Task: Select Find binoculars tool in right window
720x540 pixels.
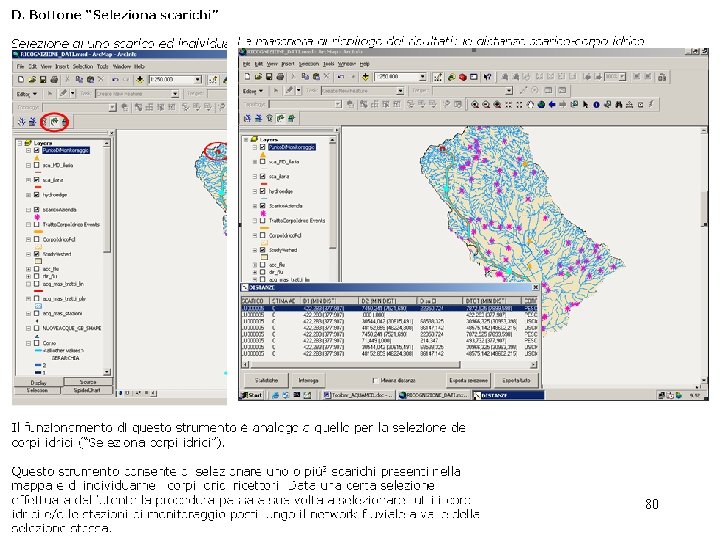Action: (x=619, y=105)
